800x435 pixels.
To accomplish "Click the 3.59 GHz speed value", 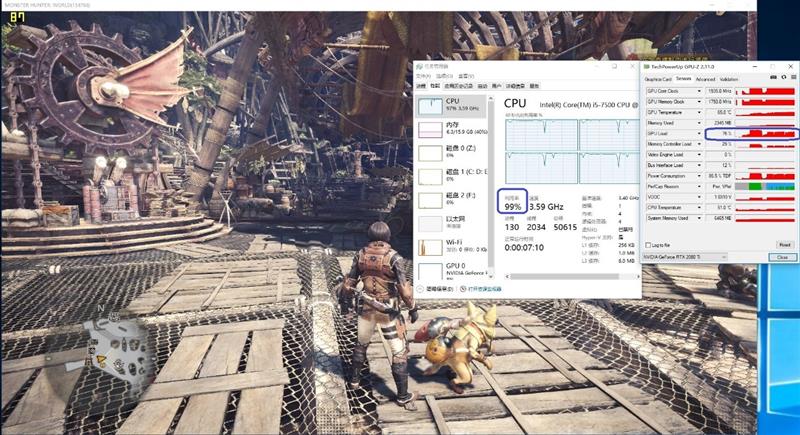I will [546, 207].
